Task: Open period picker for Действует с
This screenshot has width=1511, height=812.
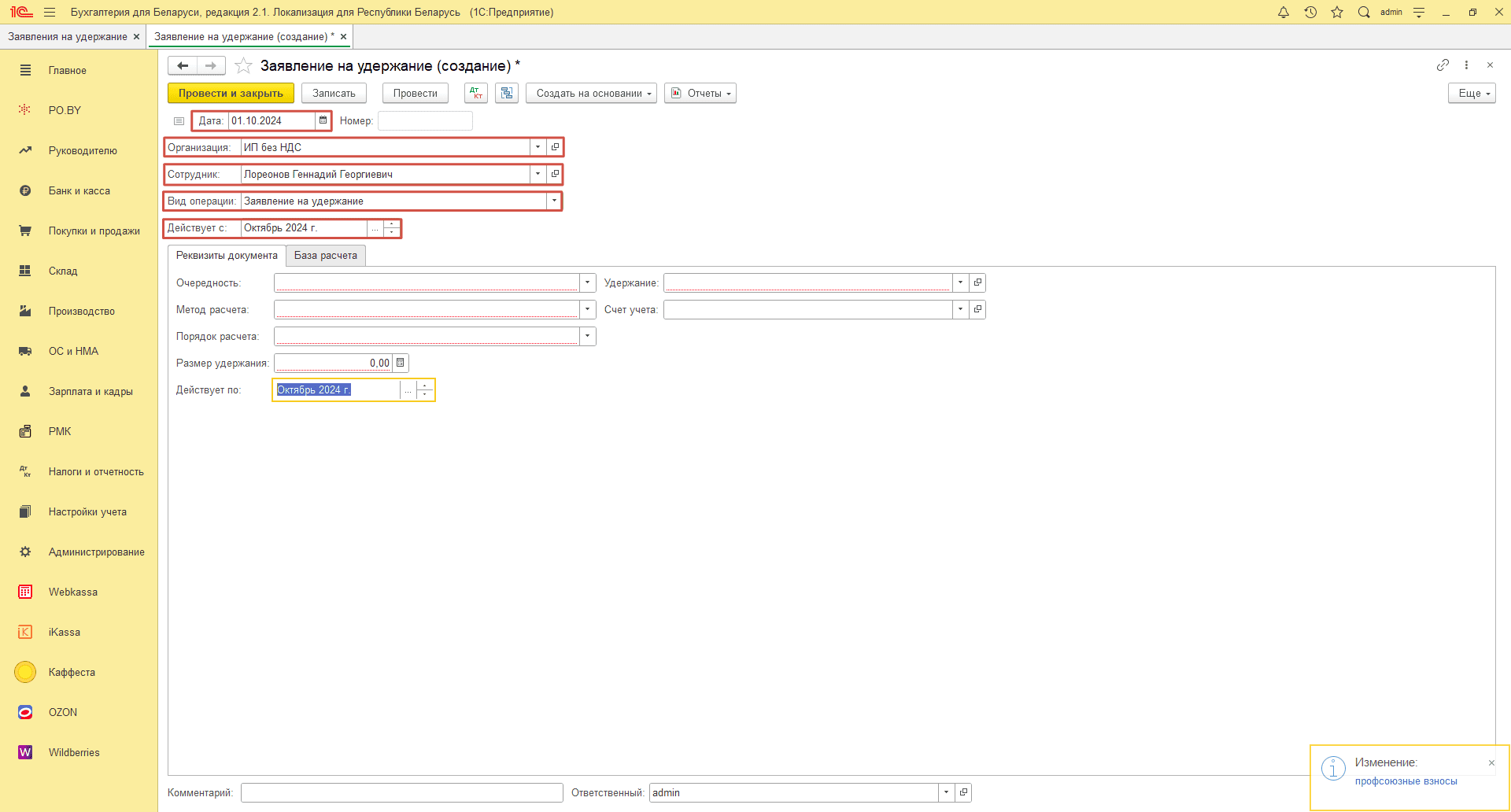Action: tap(375, 228)
